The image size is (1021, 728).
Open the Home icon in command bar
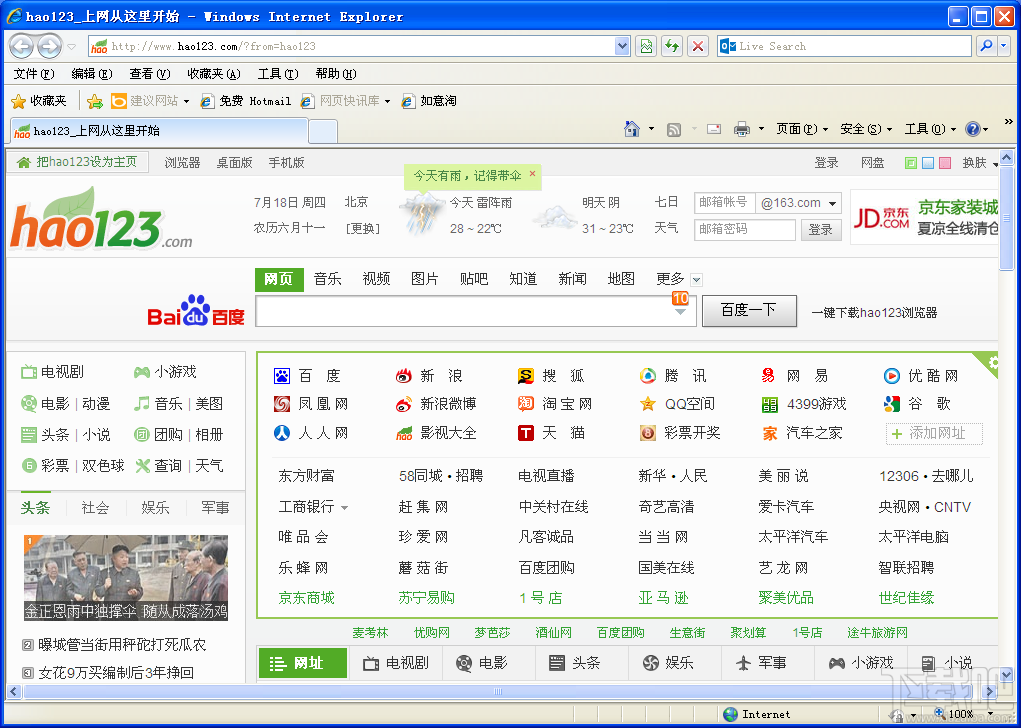[x=632, y=129]
